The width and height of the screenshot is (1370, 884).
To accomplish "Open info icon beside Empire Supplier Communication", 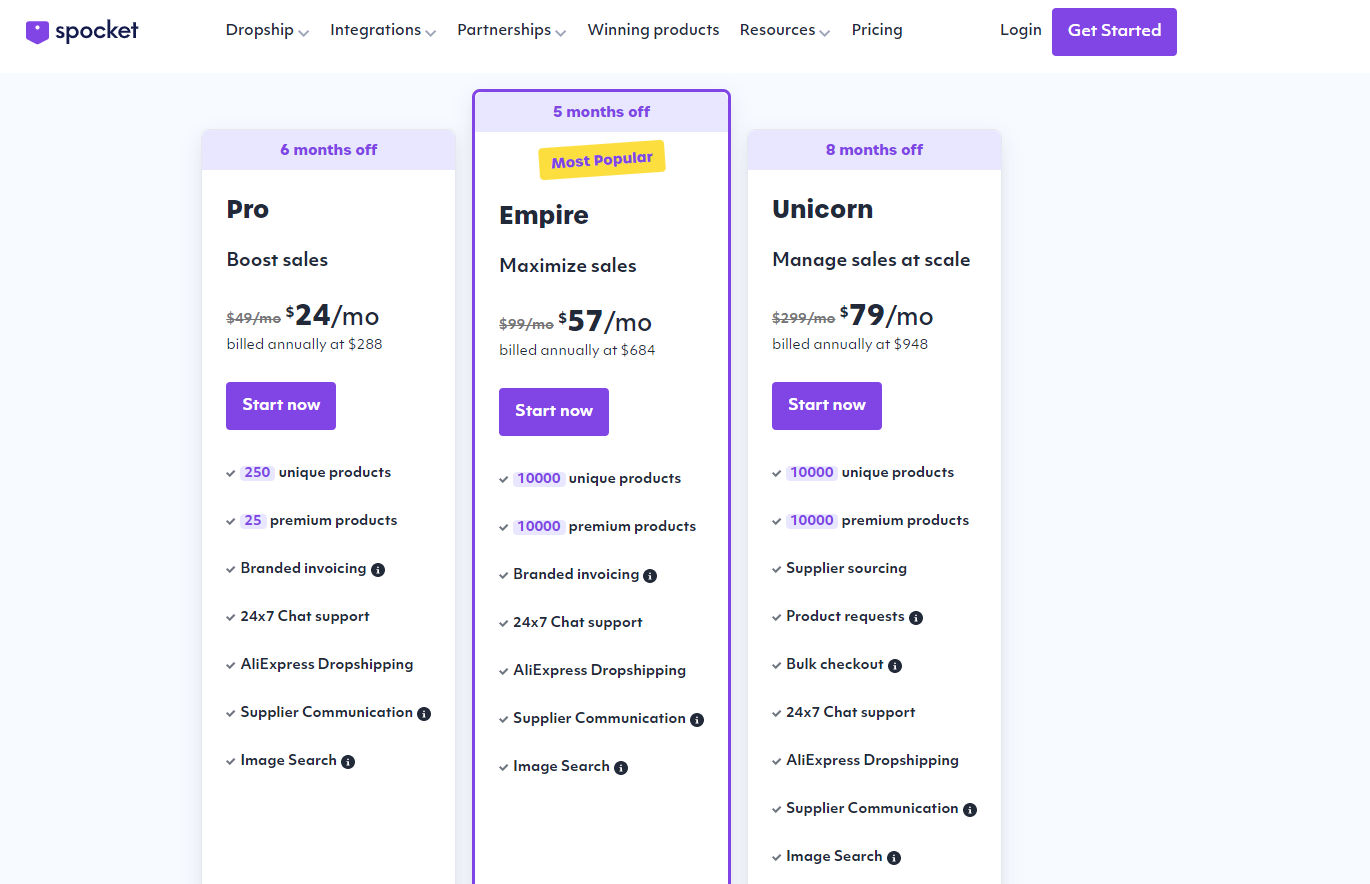I will [697, 720].
